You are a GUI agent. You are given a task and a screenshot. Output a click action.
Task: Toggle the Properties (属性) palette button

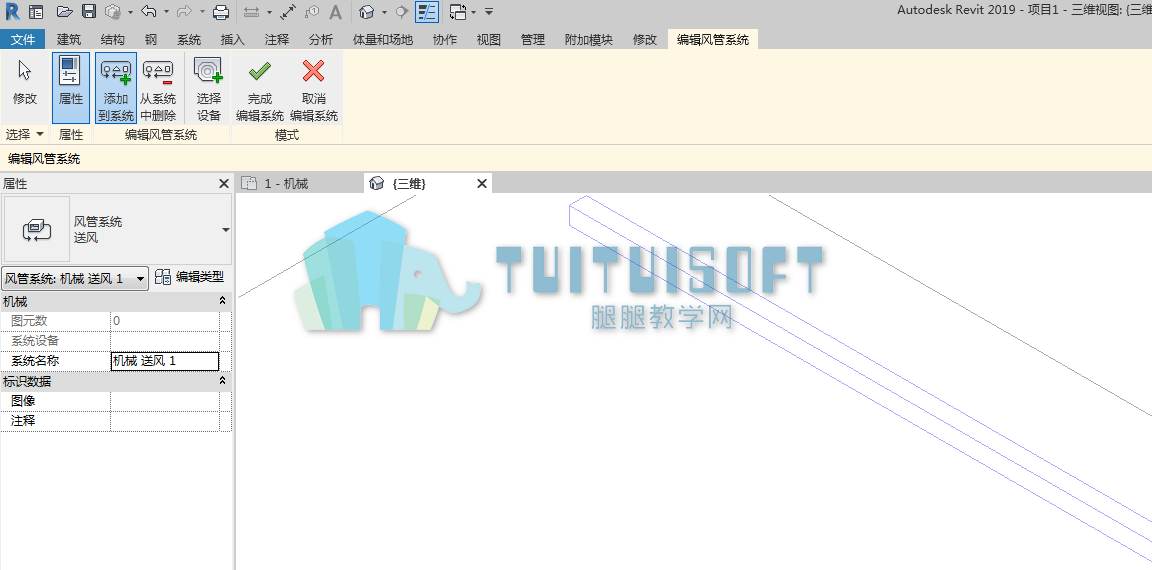click(x=71, y=87)
